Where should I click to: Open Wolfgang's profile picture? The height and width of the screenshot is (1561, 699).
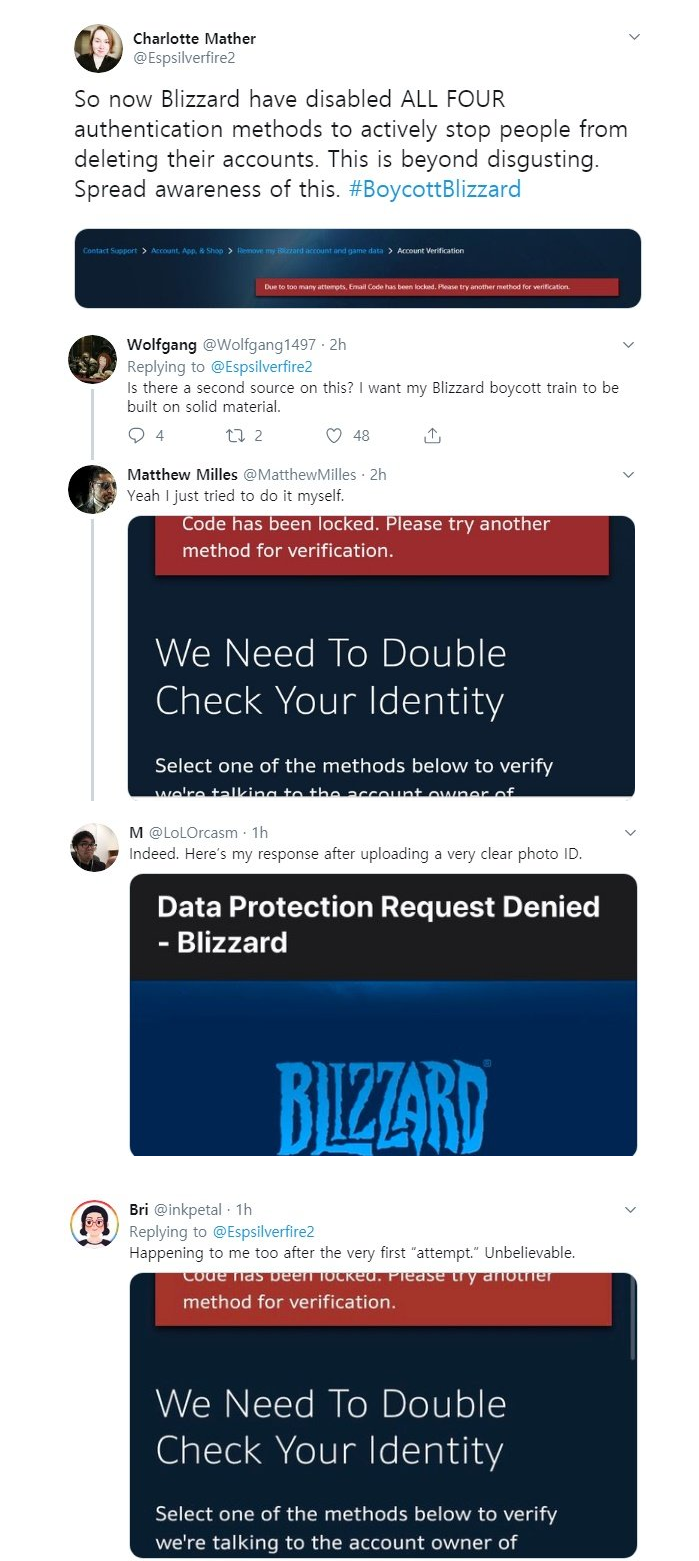(x=92, y=359)
